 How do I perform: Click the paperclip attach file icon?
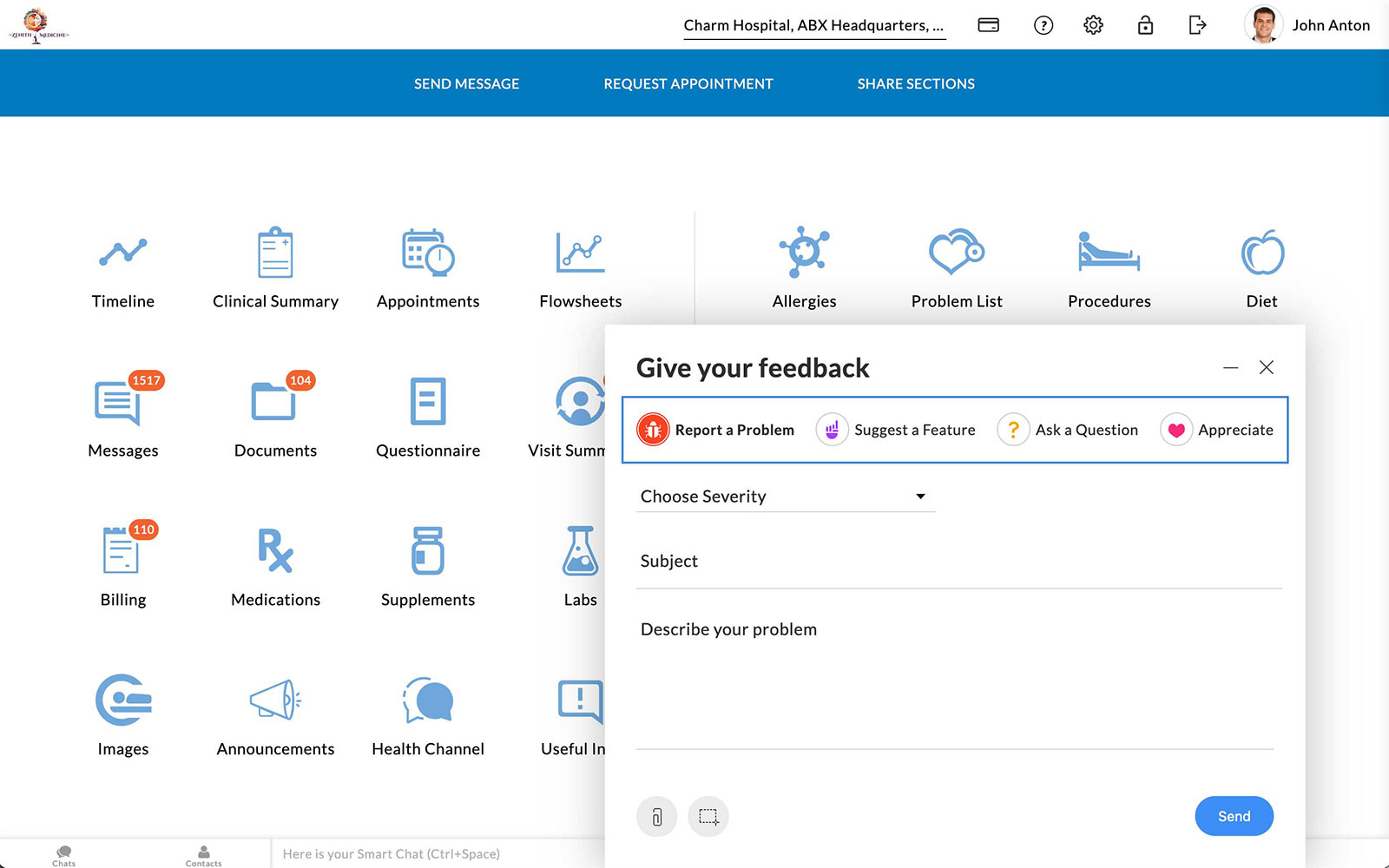[x=657, y=817]
